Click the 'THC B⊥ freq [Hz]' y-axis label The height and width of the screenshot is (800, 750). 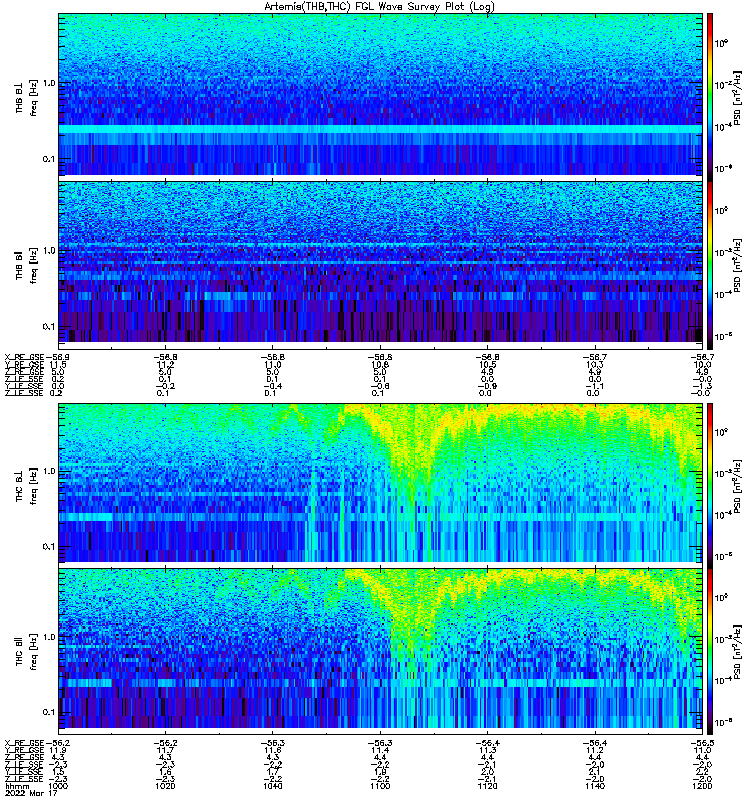[x=26, y=485]
